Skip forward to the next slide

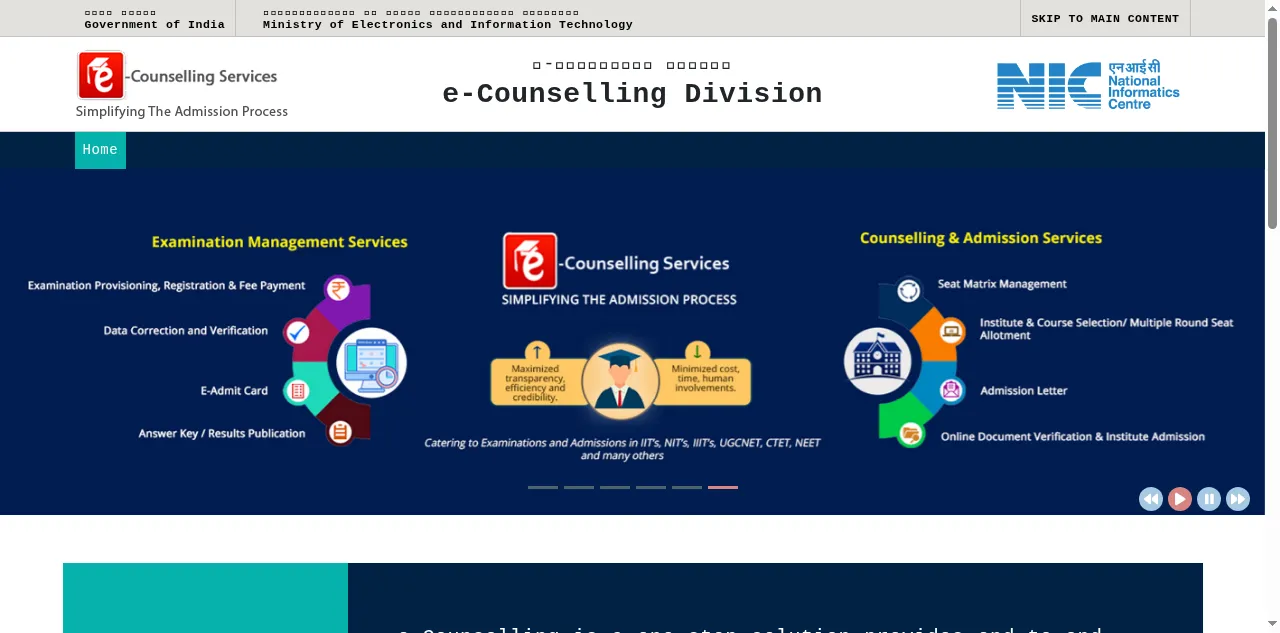(1238, 499)
